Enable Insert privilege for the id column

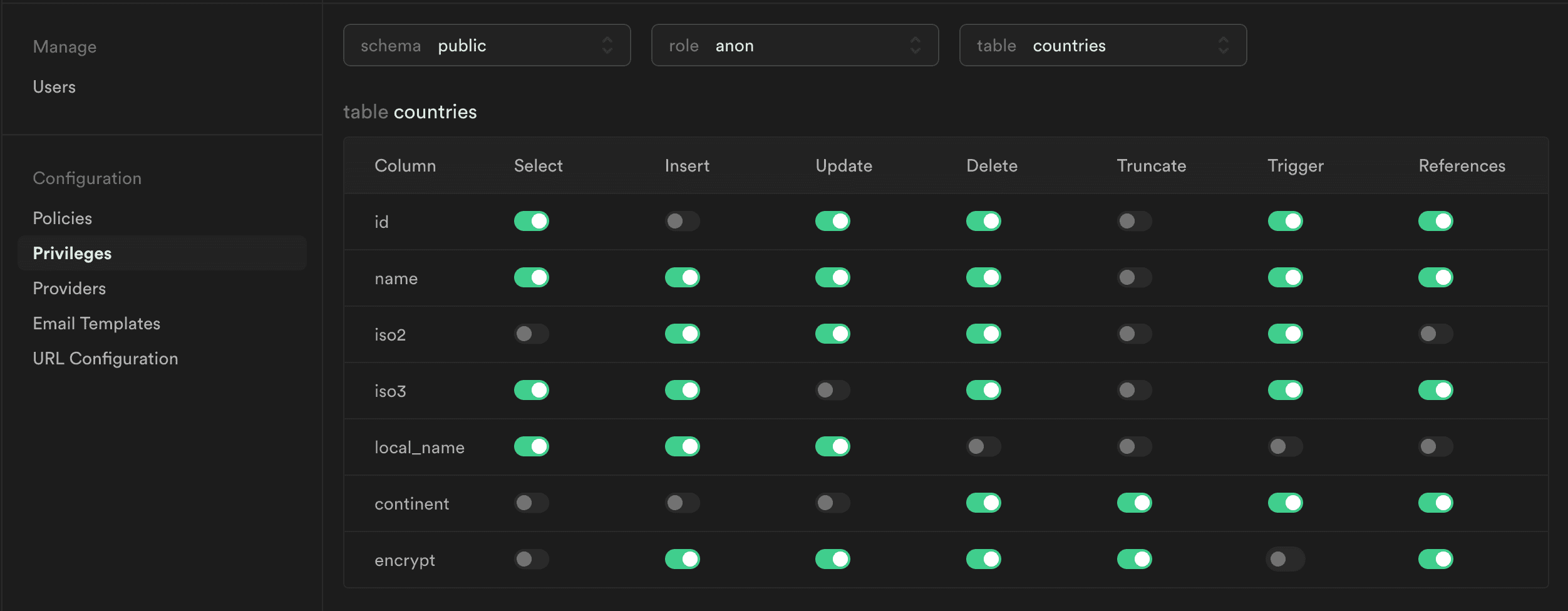point(682,221)
